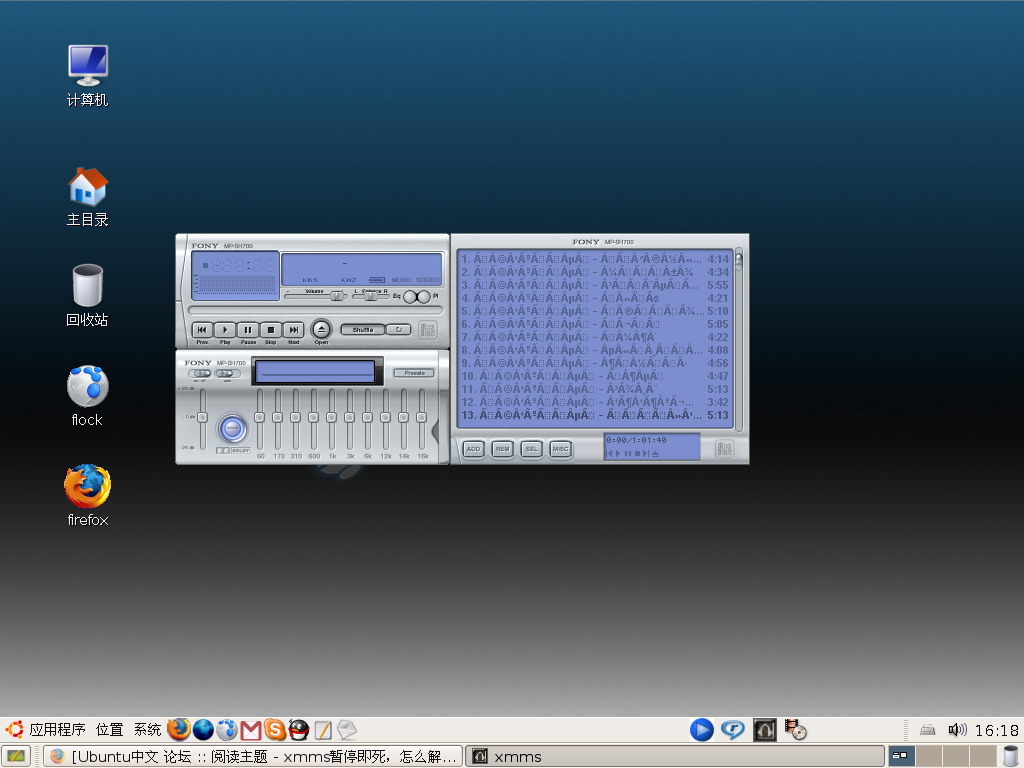
Task: Click the equalizer preamp slider
Action: pos(203,419)
